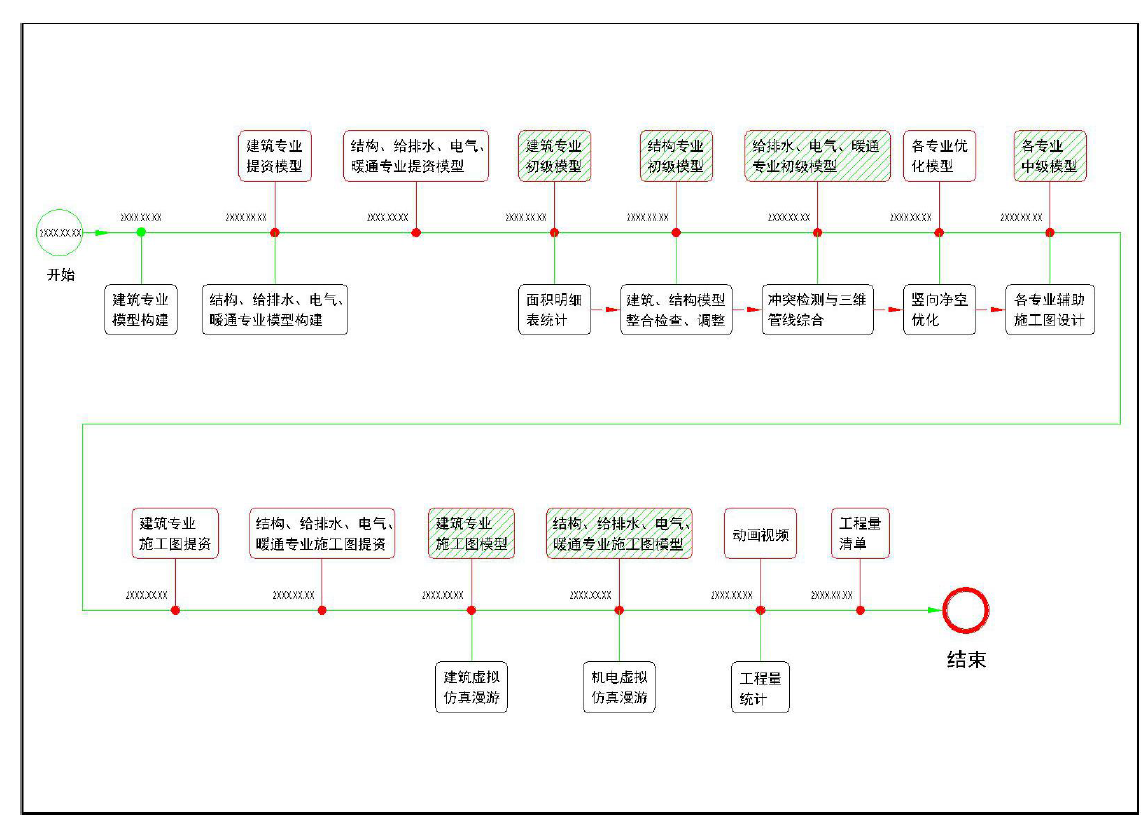
Task: Click the 工程量统计 box
Action: point(760,688)
